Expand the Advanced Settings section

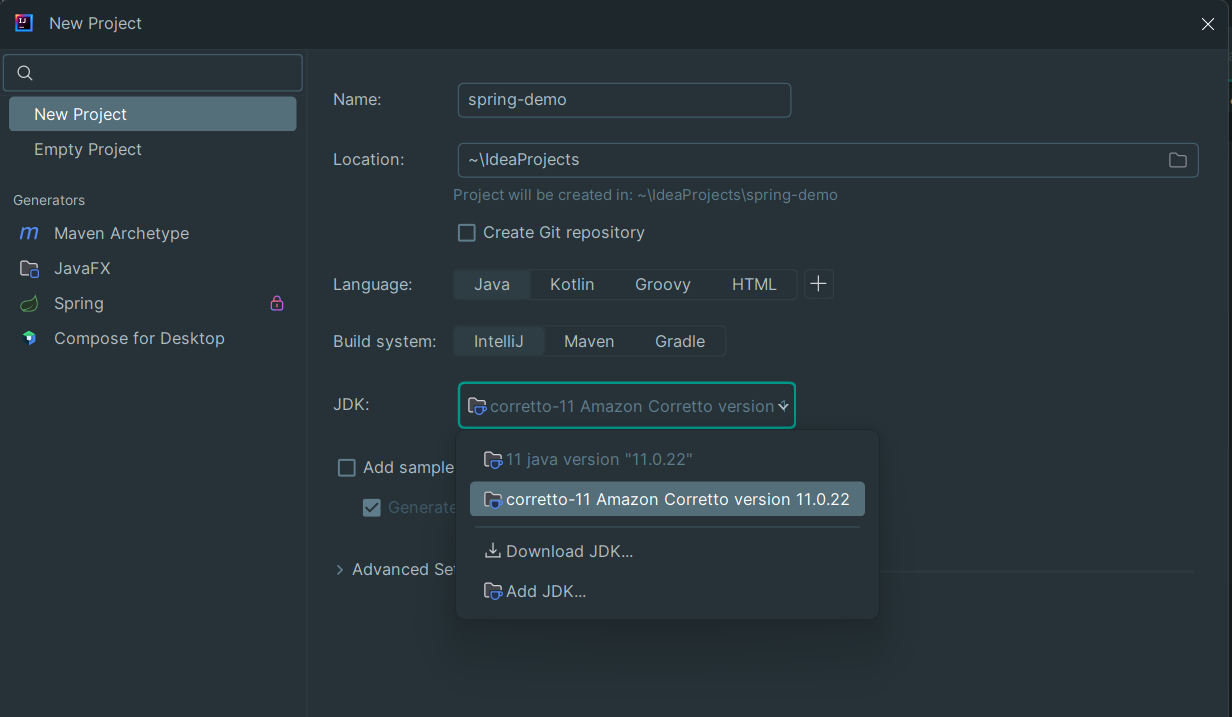point(340,569)
